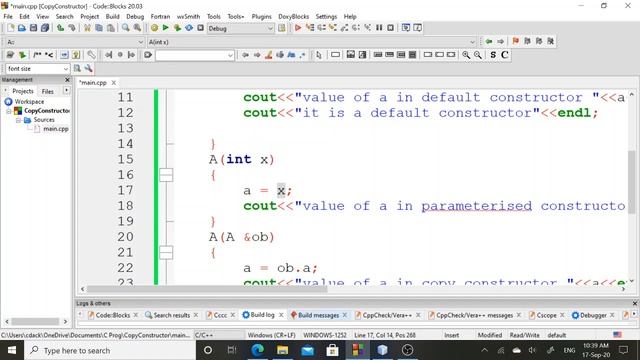
Task: Collapse the CopyConstructor project node
Action: point(9,111)
